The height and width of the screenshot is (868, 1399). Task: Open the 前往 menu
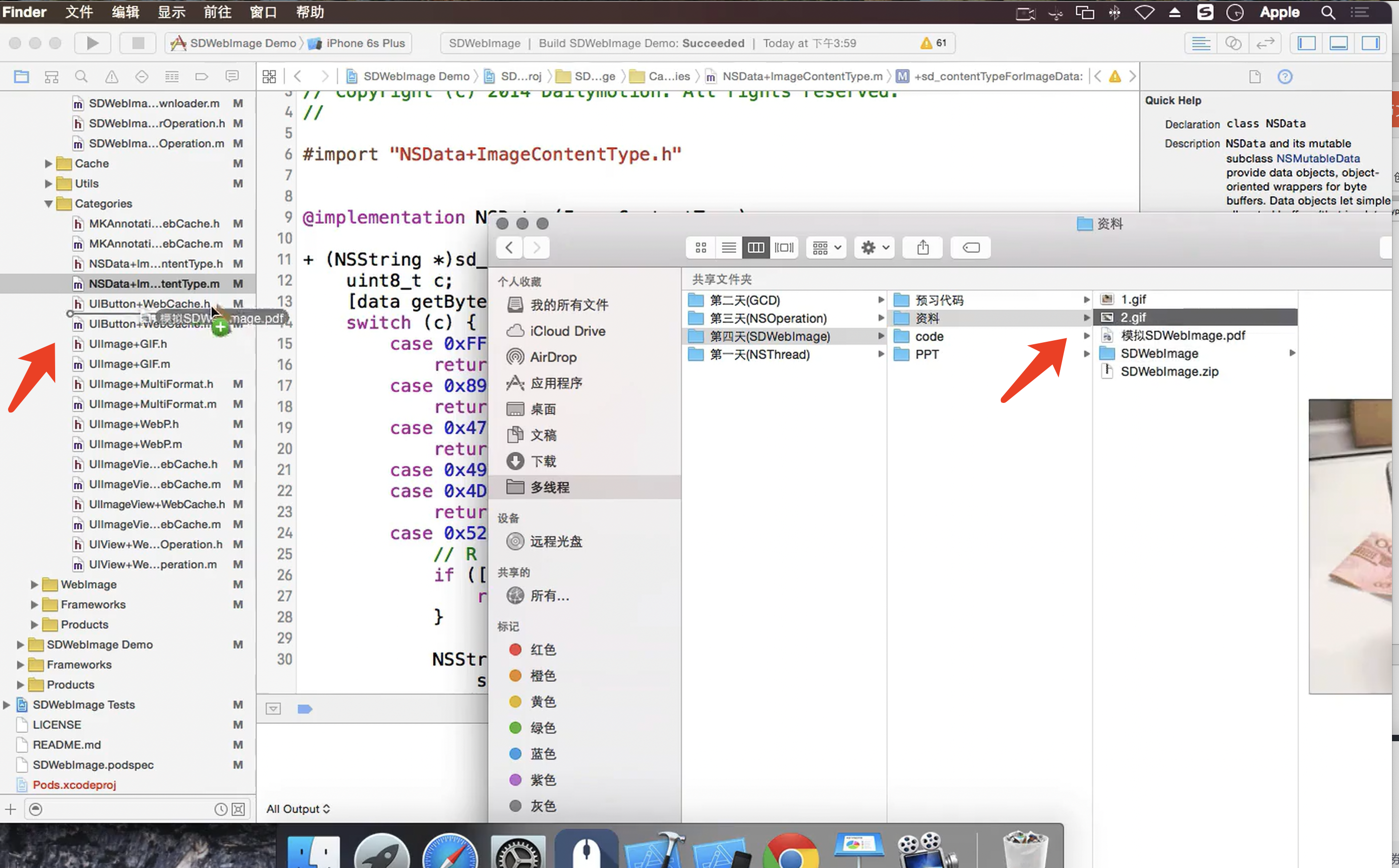point(217,12)
